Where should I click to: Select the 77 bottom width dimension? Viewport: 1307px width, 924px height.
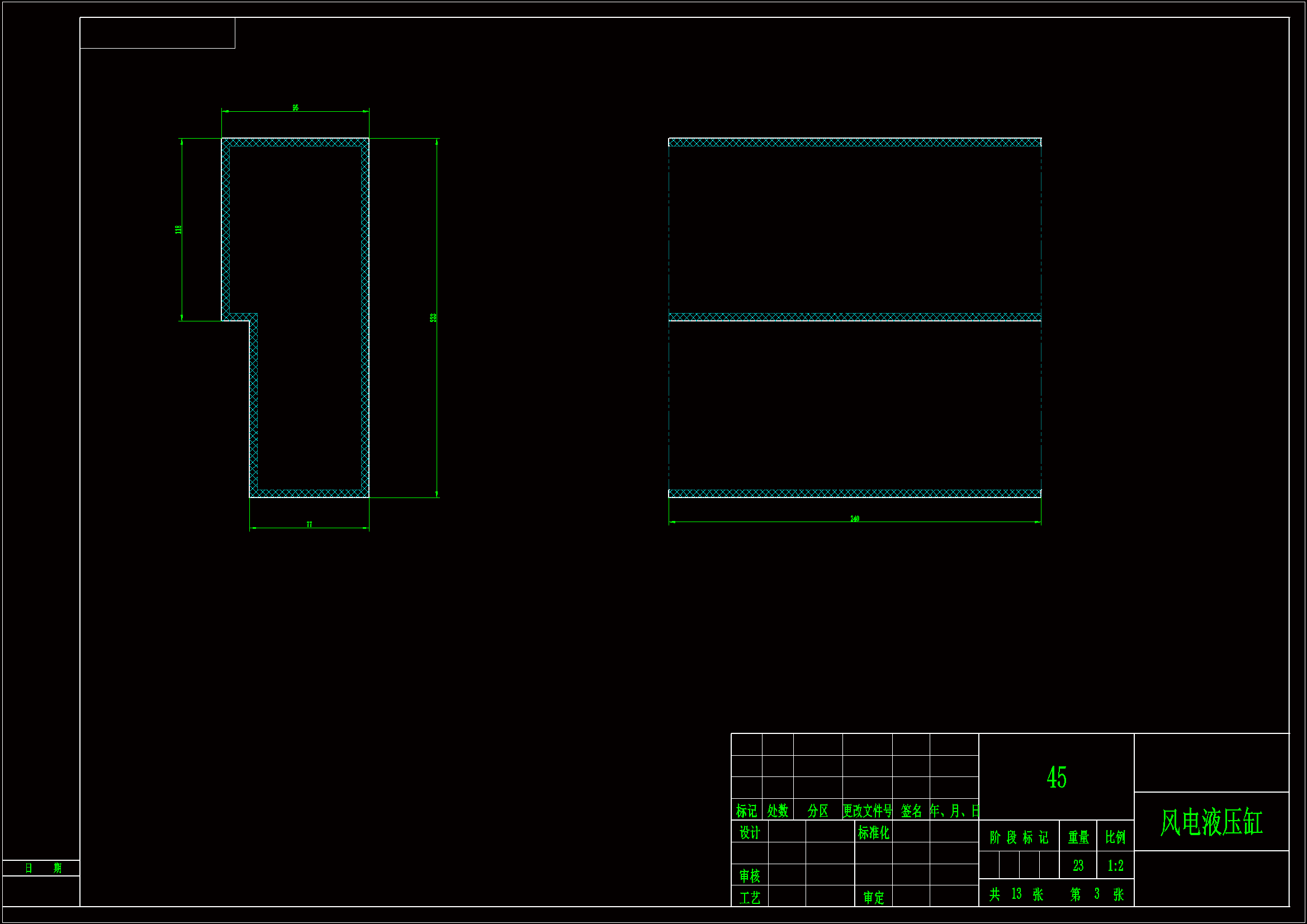pos(309,524)
